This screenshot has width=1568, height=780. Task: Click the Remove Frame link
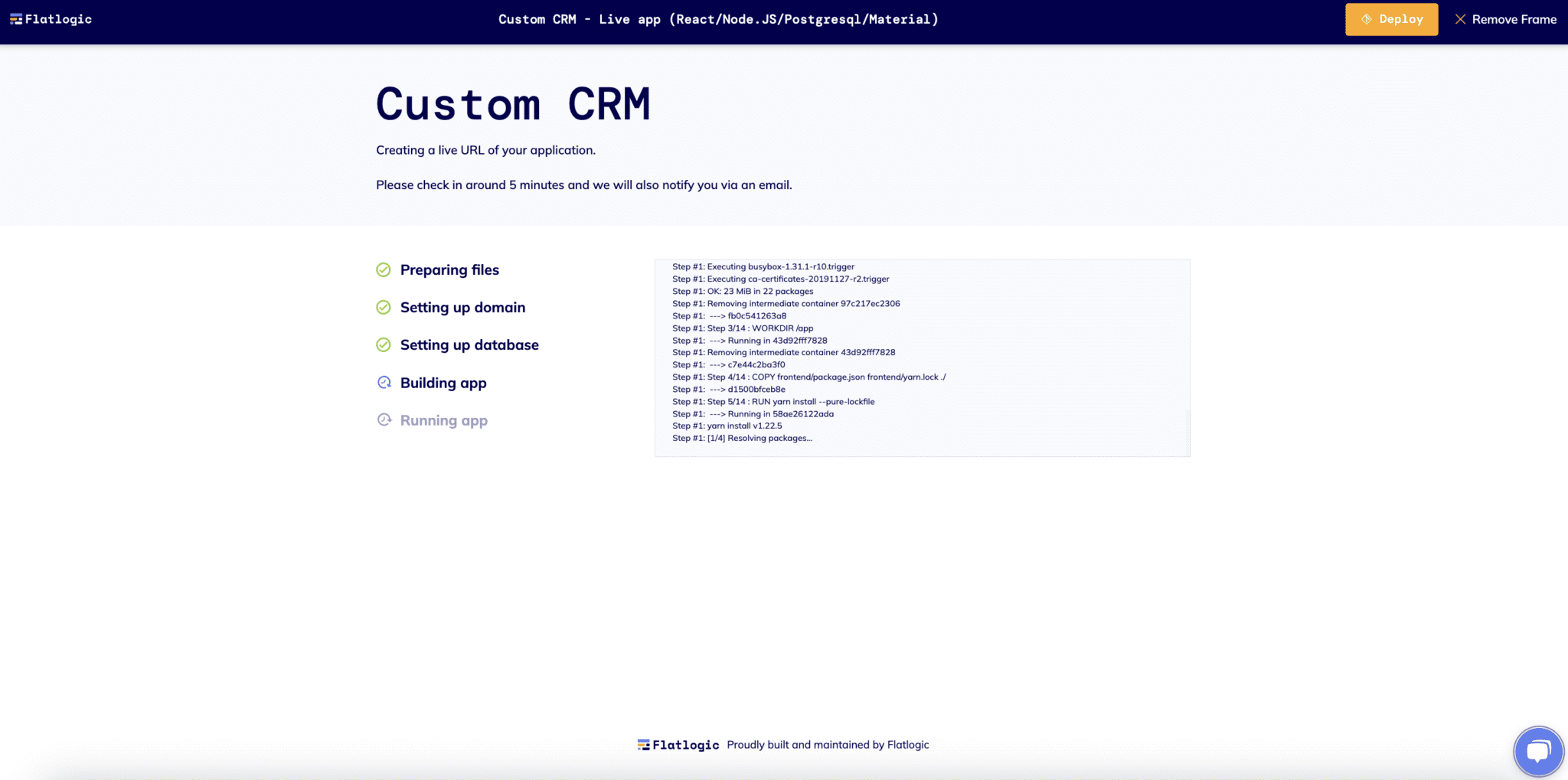click(x=1505, y=19)
